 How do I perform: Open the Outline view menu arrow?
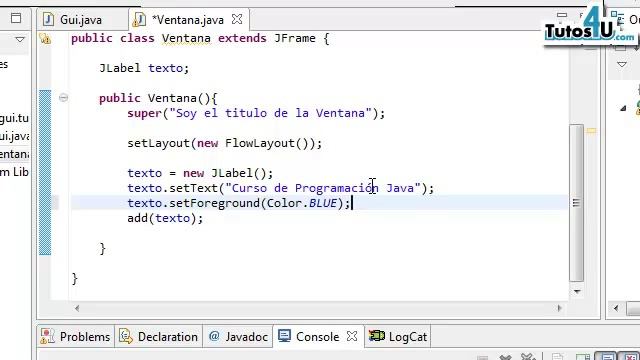622,64
